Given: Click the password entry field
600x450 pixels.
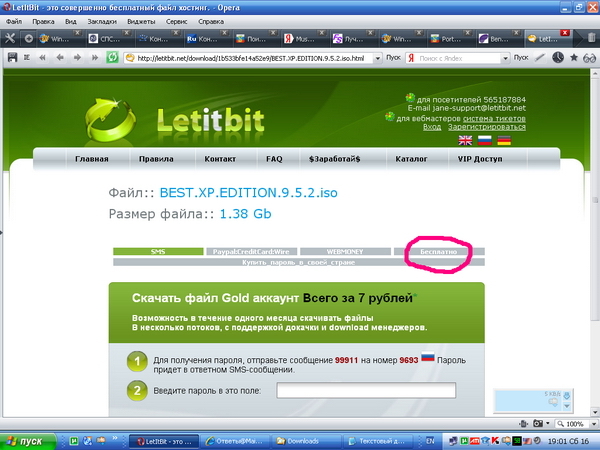Looking at the screenshot, I should [366, 390].
